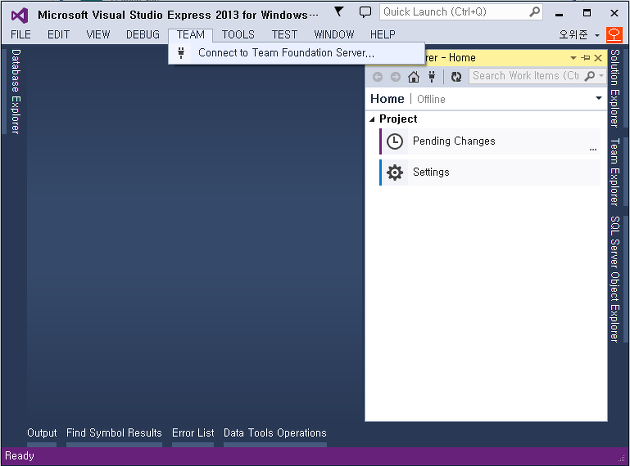Open the Team Explorer Settings page
The height and width of the screenshot is (466, 630).
[x=490, y=172]
